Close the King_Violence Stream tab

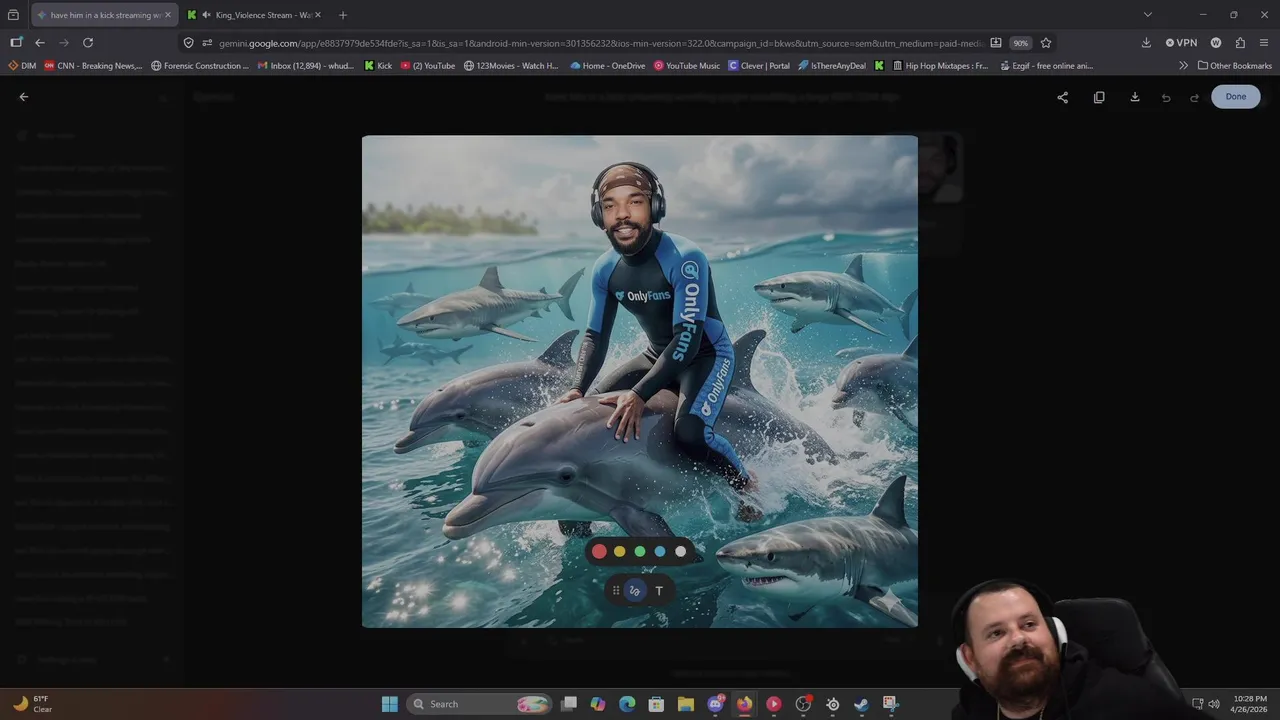(317, 15)
